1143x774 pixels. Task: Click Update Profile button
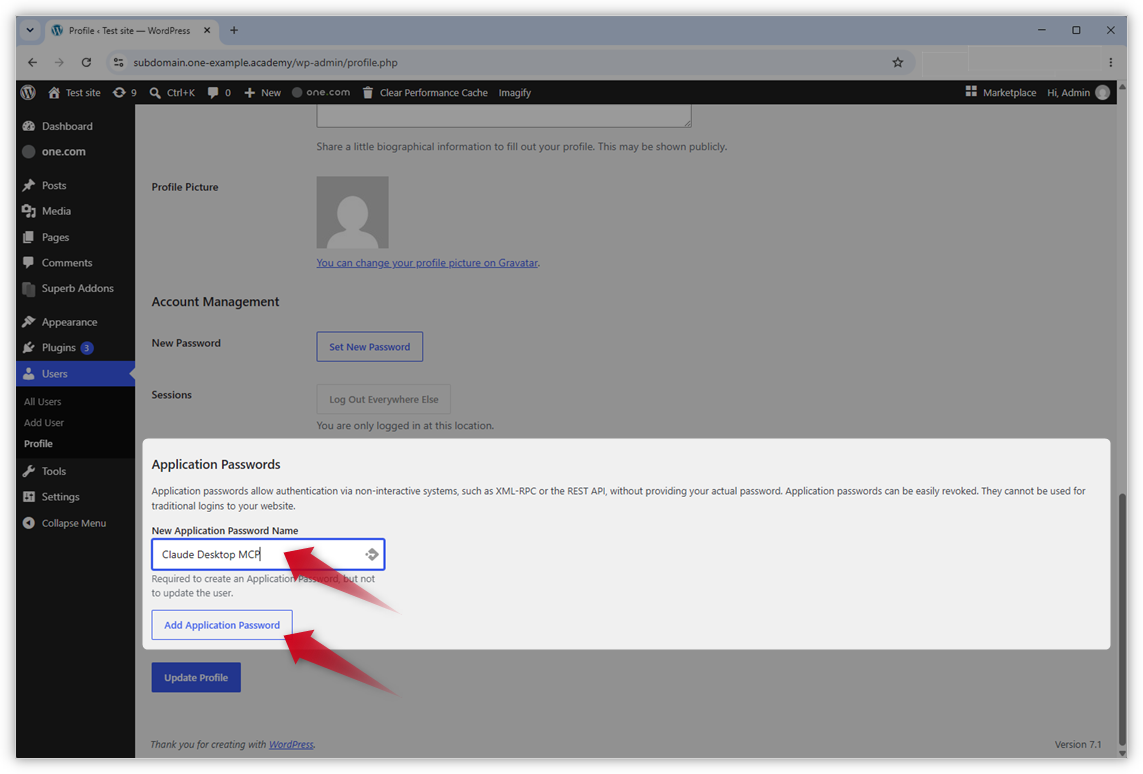click(196, 677)
